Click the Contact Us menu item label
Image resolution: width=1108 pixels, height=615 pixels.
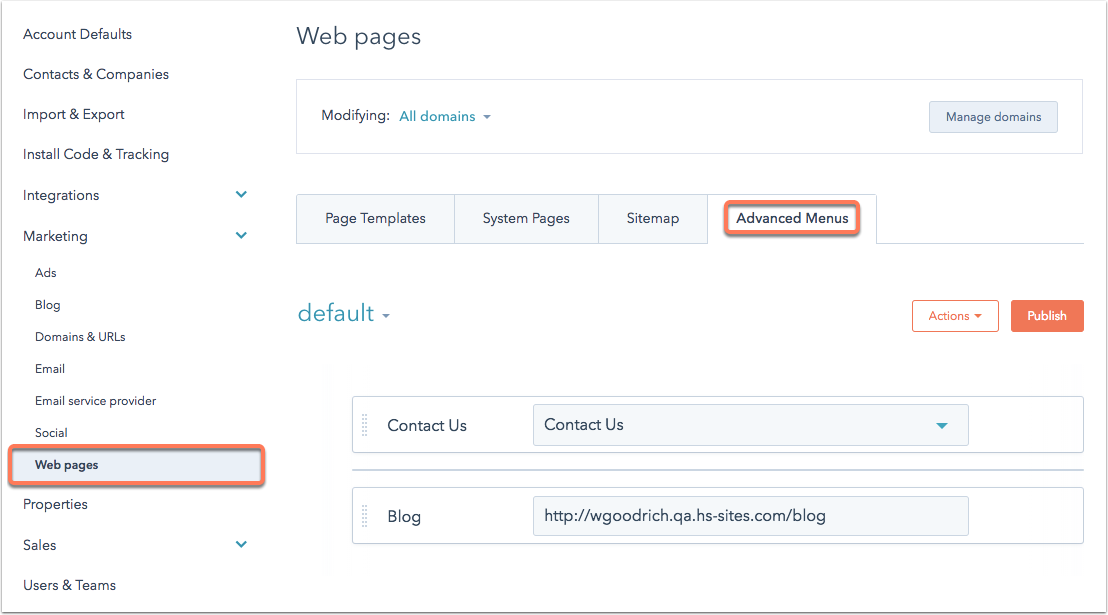(427, 426)
